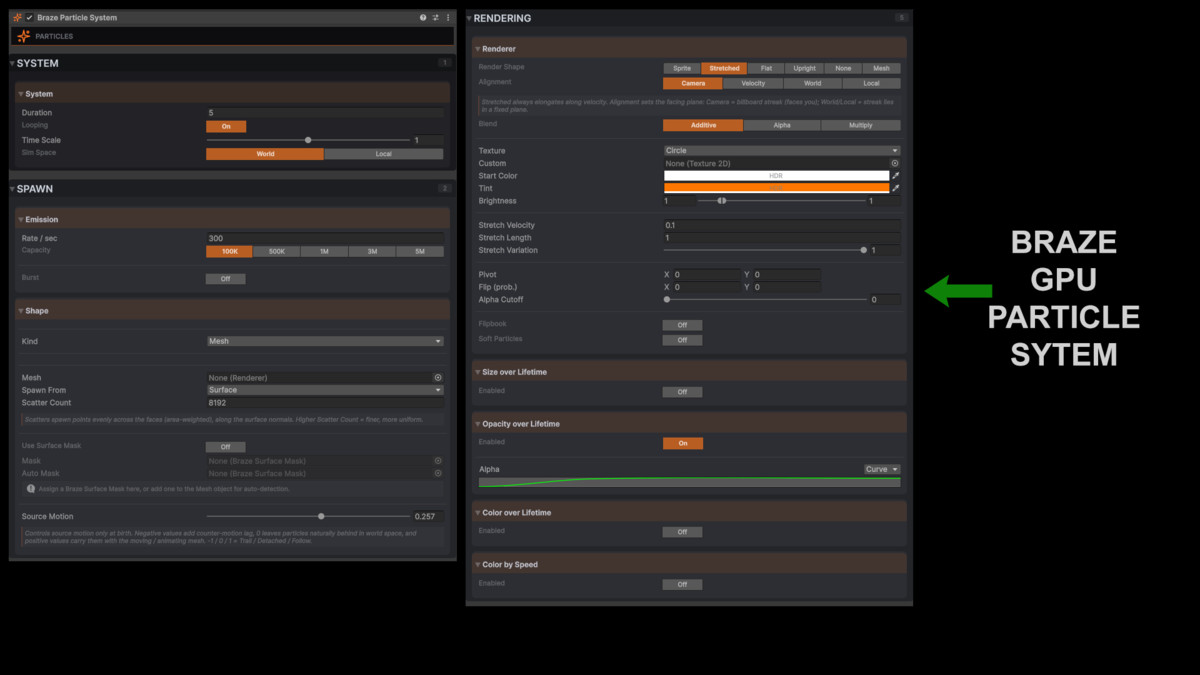1200x675 pixels.
Task: Click the Time Scale slider handle
Action: (x=308, y=140)
